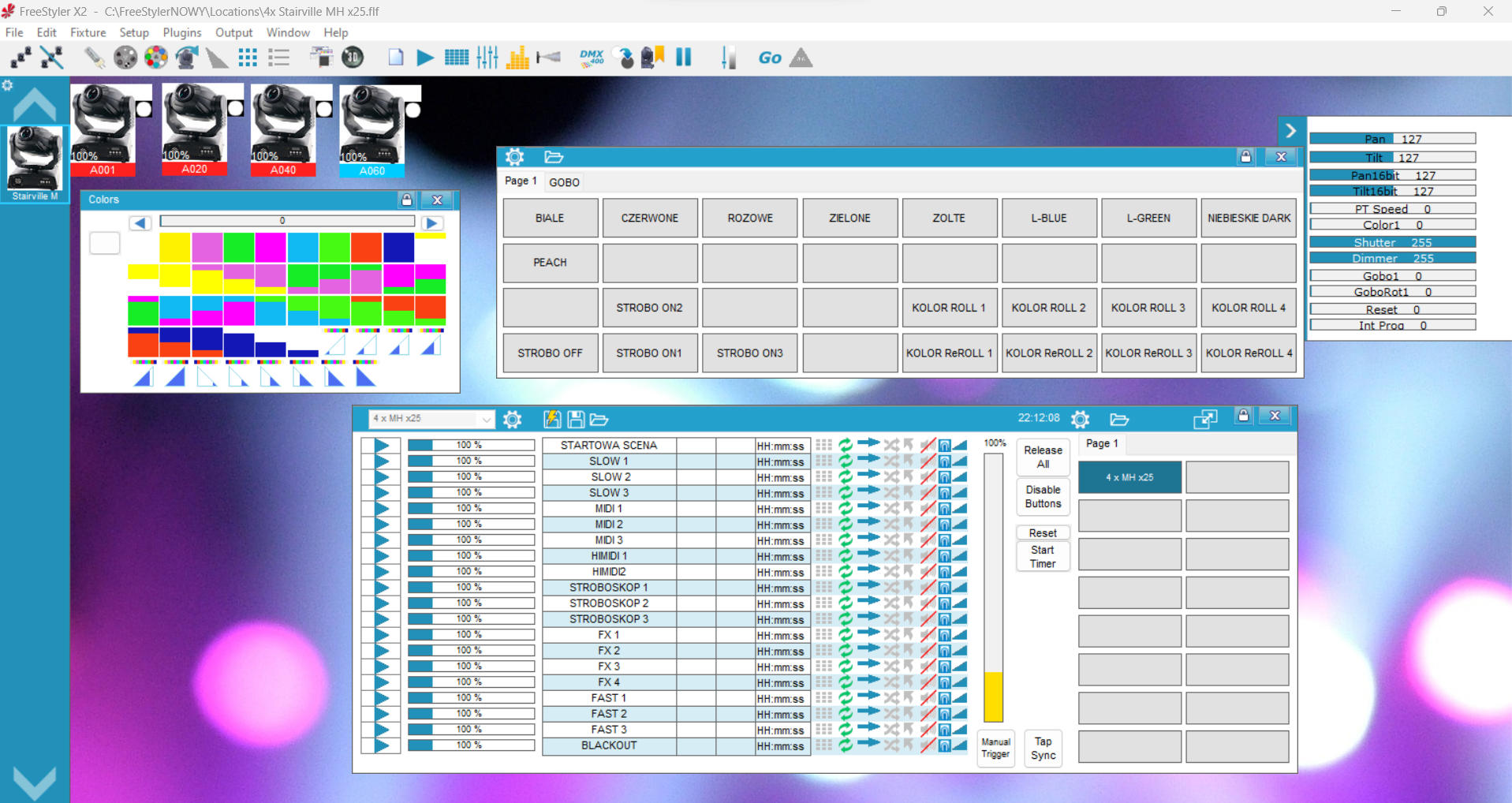
Task: Open the color wheel toolbar icon
Action: (x=156, y=58)
